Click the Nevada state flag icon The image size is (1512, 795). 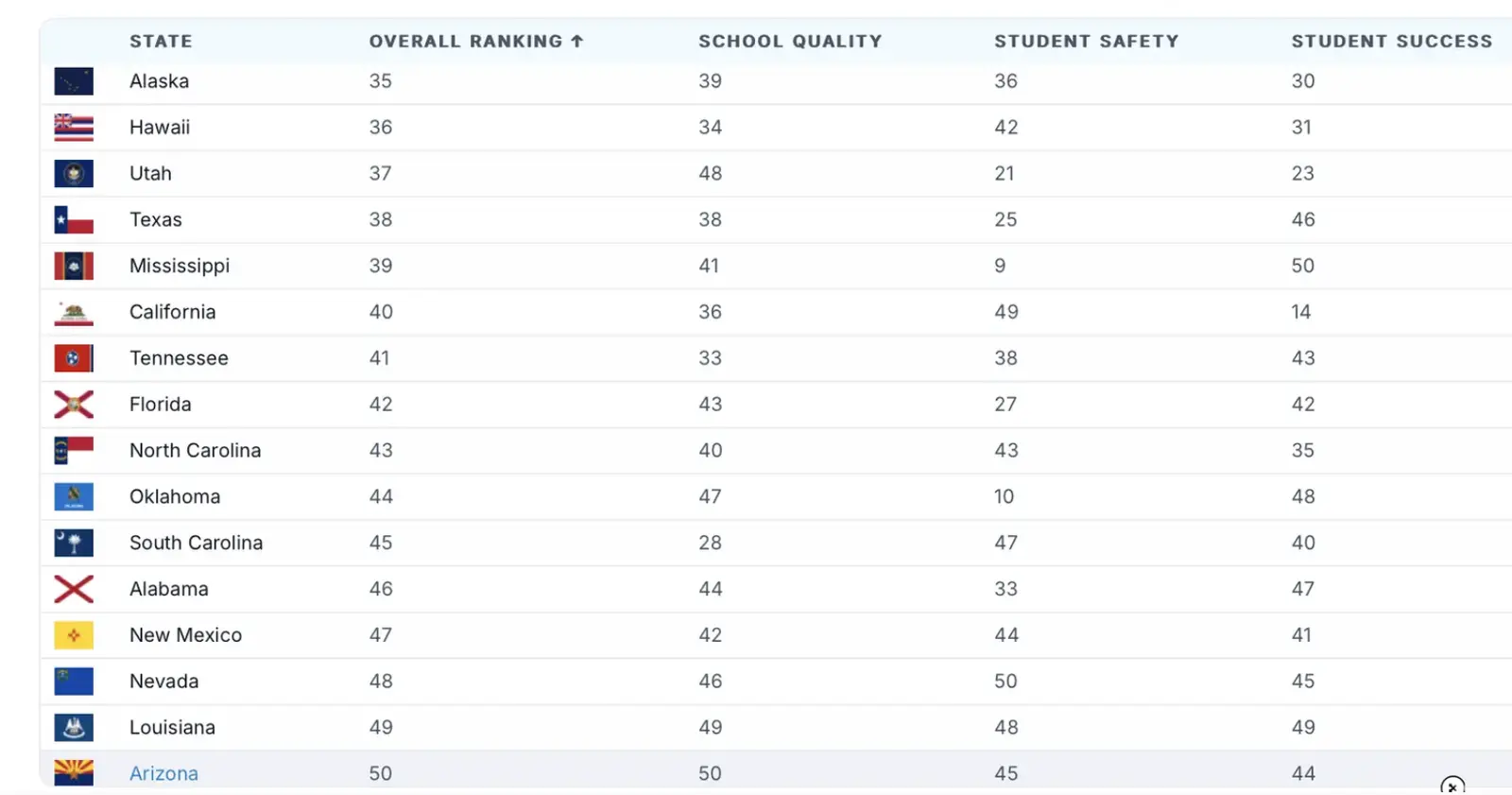click(74, 682)
